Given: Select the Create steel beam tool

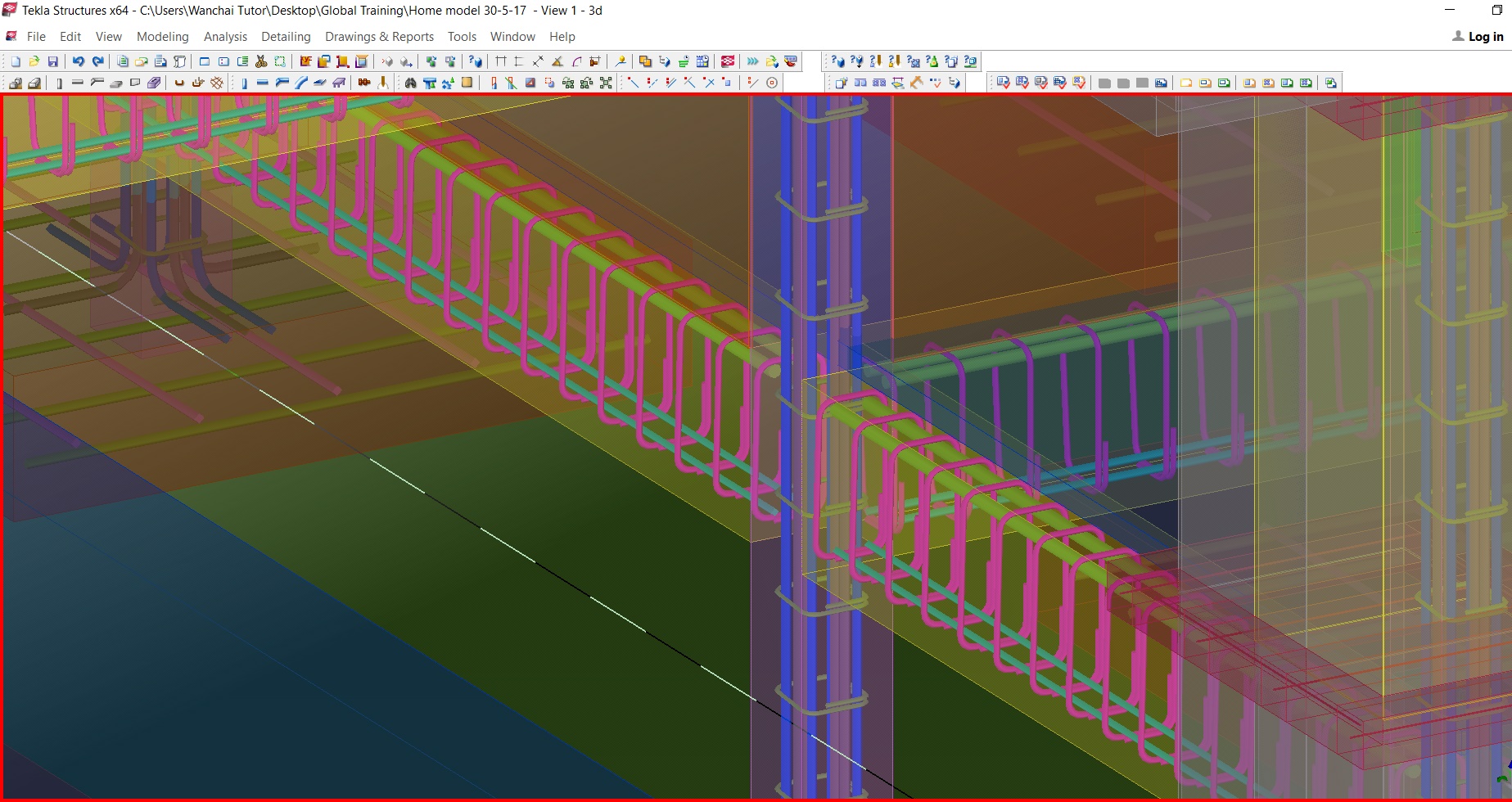Looking at the screenshot, I should click(263, 83).
